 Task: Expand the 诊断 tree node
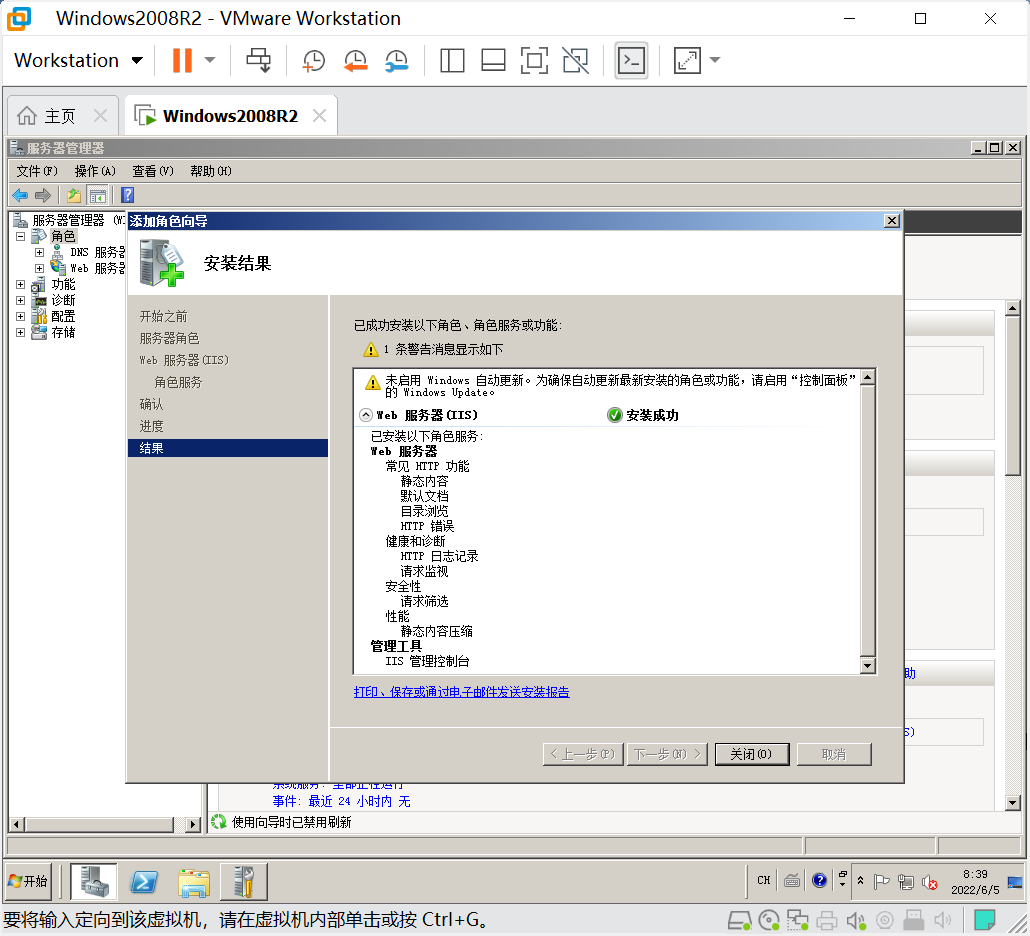pos(20,300)
